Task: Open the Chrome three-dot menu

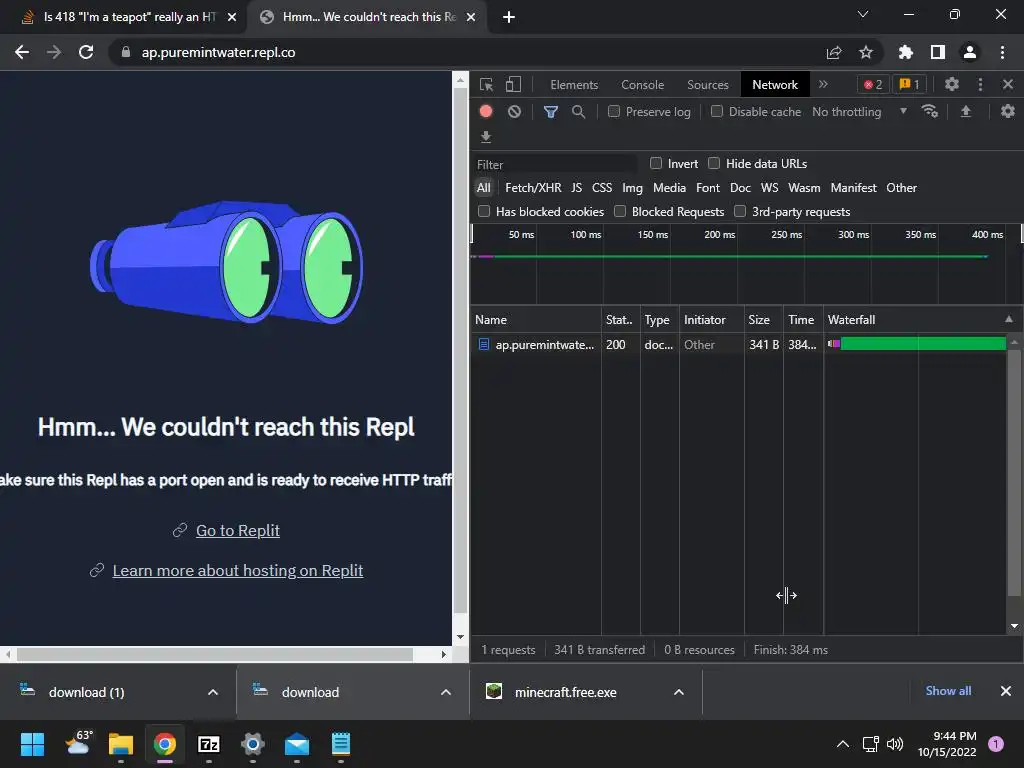Action: [1002, 52]
